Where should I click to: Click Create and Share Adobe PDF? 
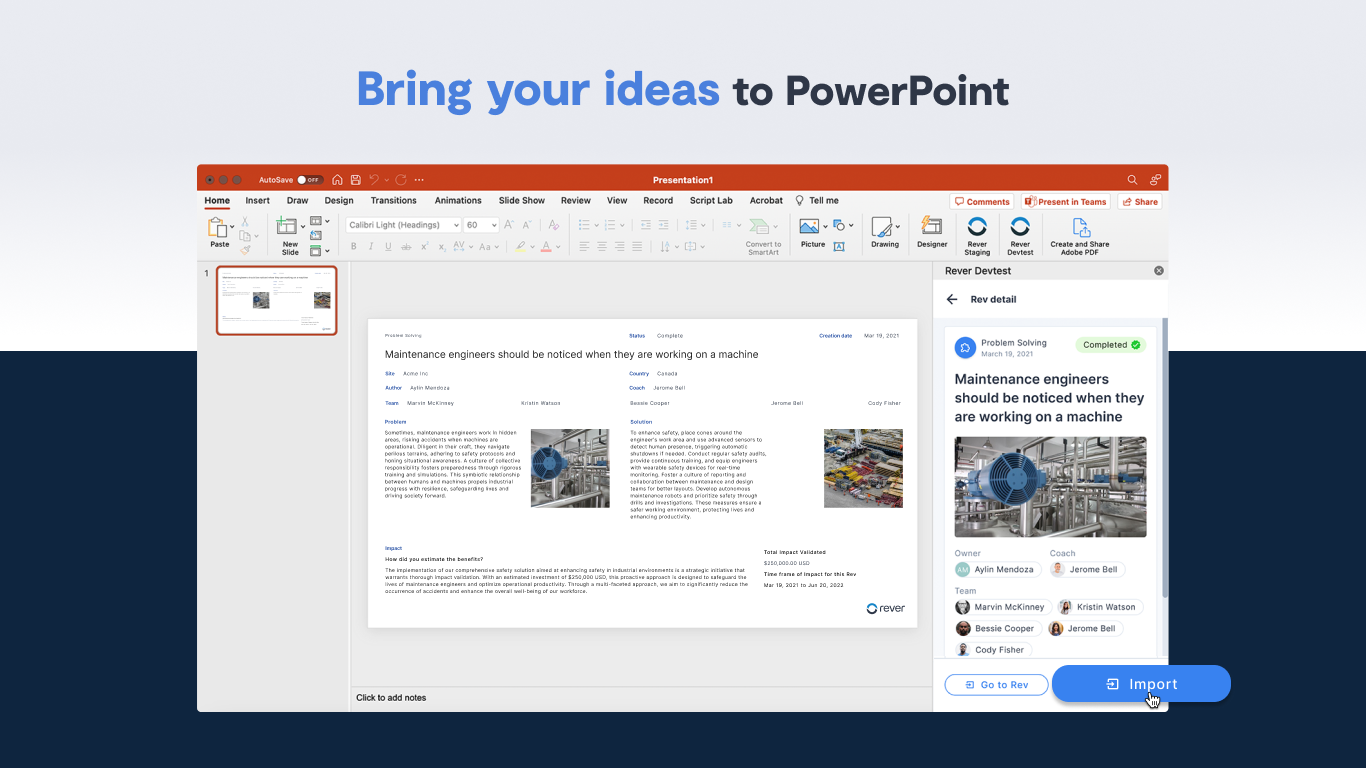(1080, 236)
